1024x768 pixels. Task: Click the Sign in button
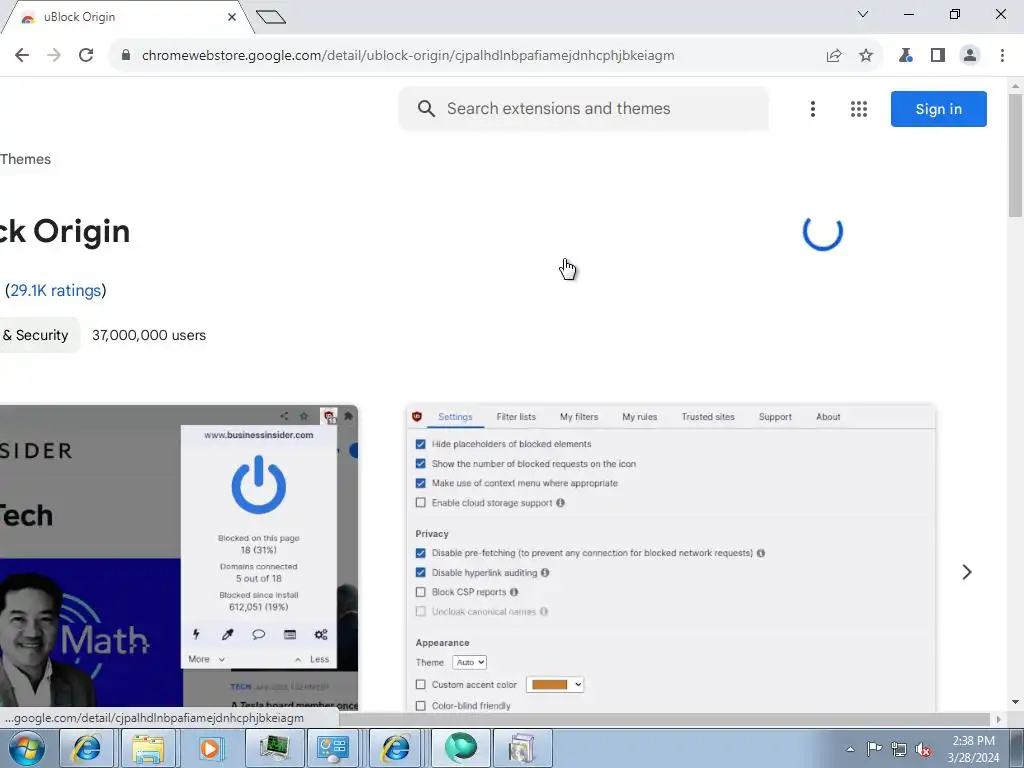click(938, 109)
